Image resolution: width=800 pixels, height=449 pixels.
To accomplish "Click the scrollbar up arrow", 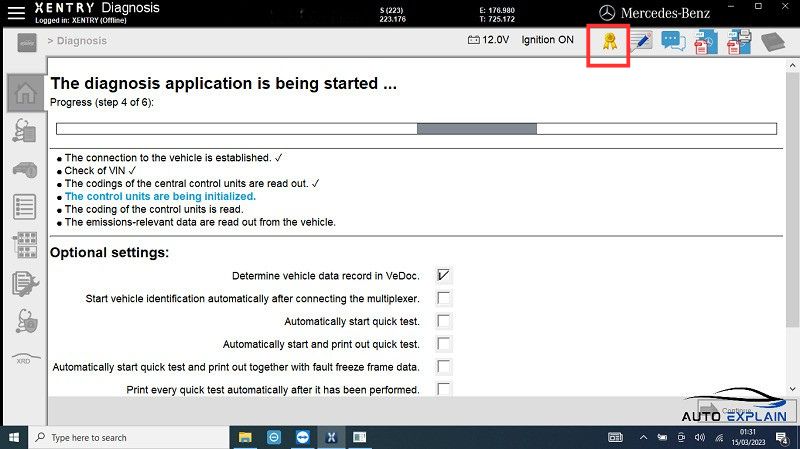I will tap(792, 66).
